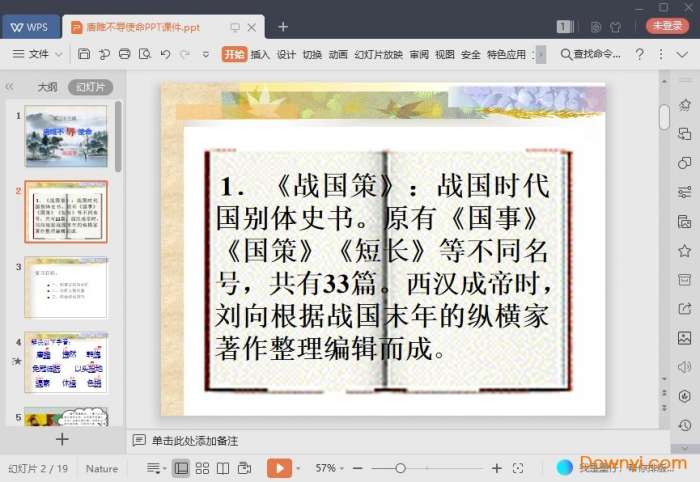Screen dimensions: 700x482
Task: Collapse the slide panel with double-arrow icon
Action: pos(9,87)
